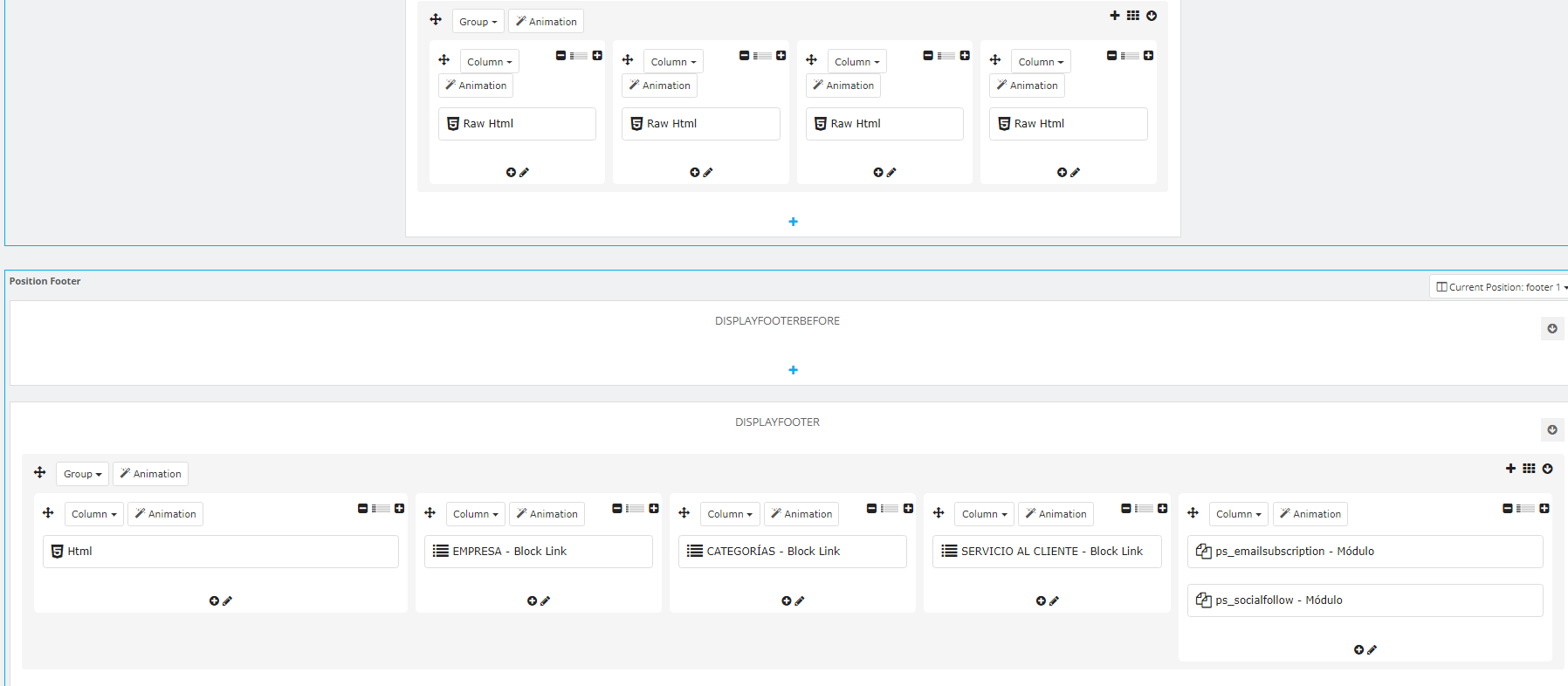Screen dimensions: 1568x686
Task: Click Animation button in the CATEGORÍAS column
Action: pyautogui.click(x=801, y=514)
